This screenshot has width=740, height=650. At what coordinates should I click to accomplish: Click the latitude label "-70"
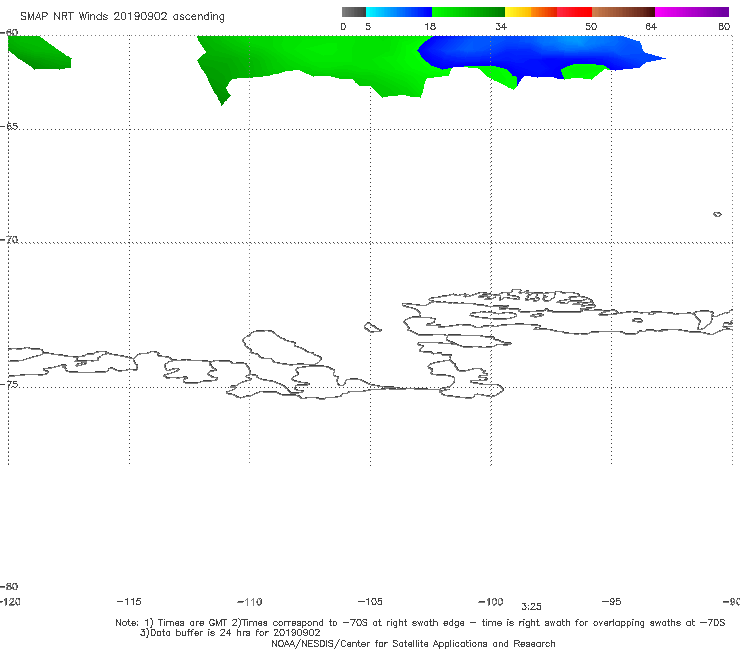pos(9,240)
